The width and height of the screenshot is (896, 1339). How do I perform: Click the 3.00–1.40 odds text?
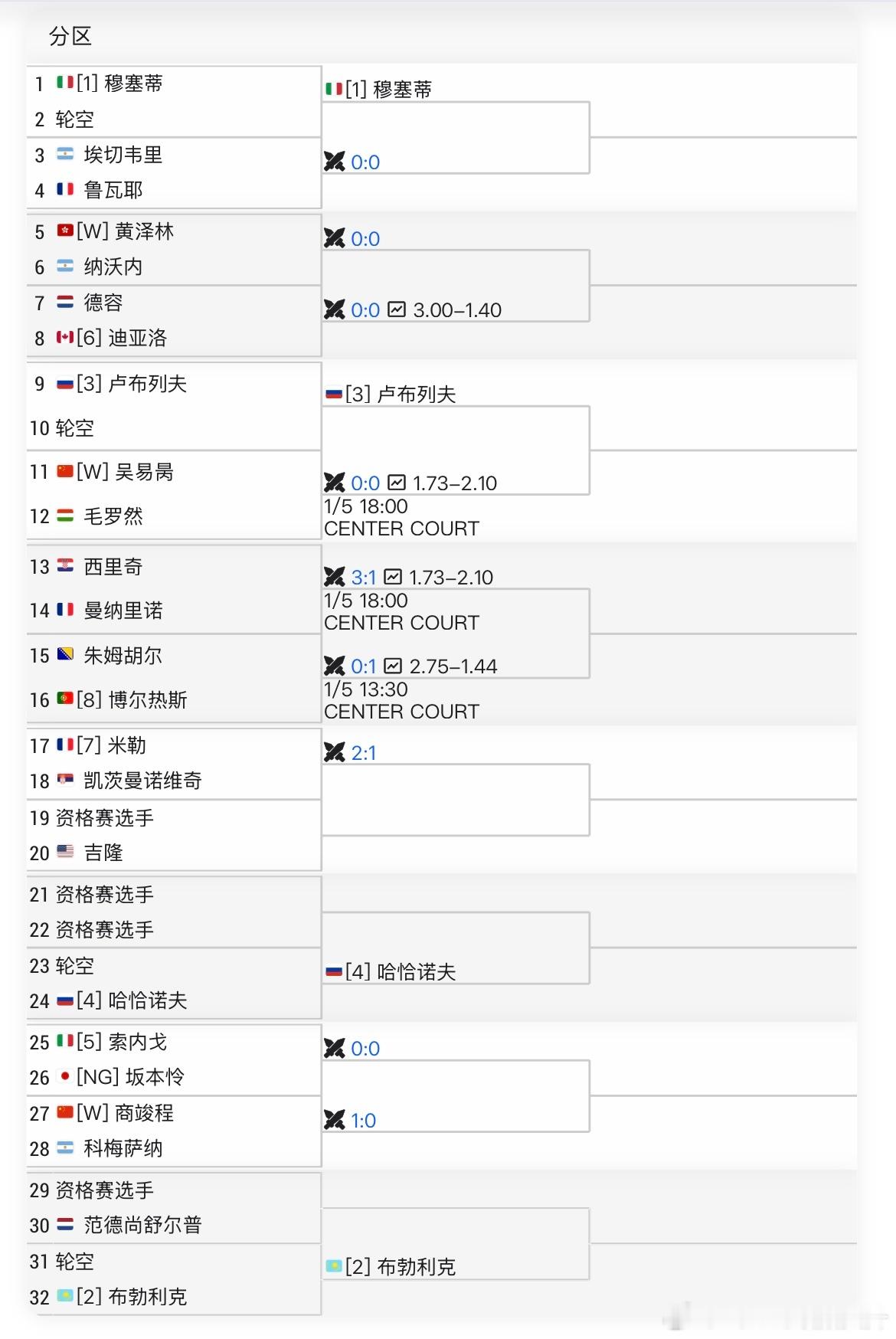[457, 310]
